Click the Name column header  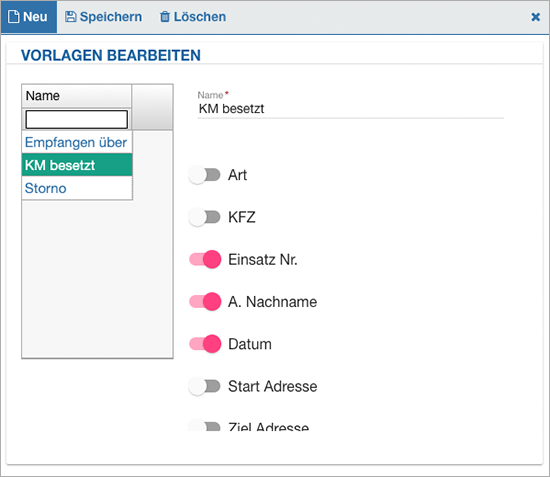[x=76, y=96]
